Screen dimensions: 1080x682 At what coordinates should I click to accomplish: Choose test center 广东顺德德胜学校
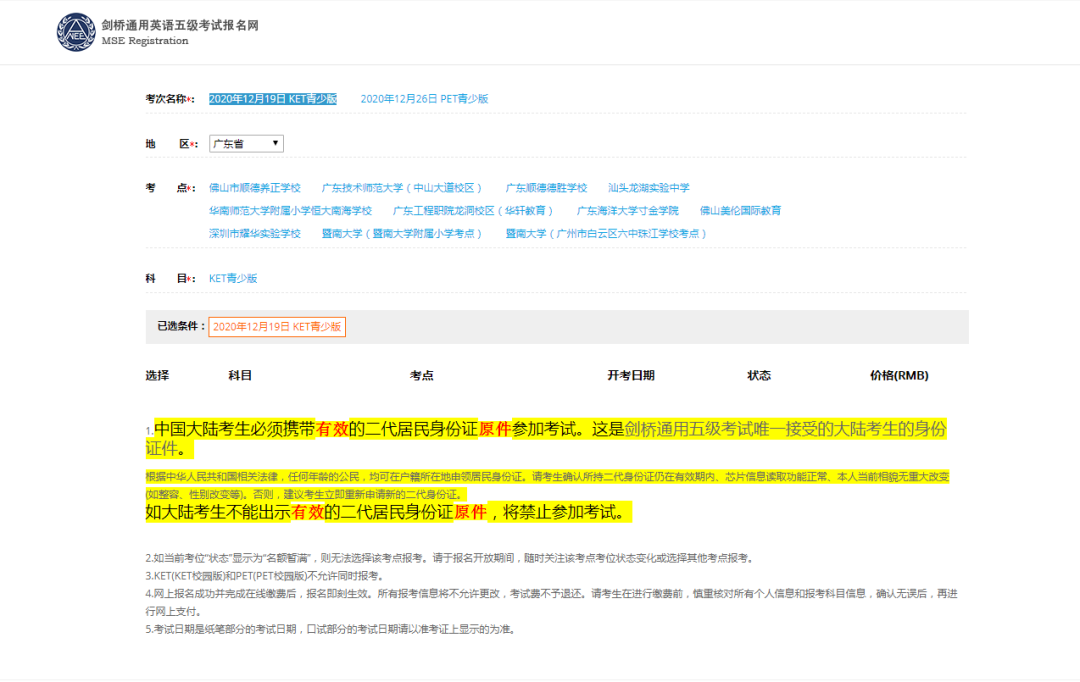(546, 188)
